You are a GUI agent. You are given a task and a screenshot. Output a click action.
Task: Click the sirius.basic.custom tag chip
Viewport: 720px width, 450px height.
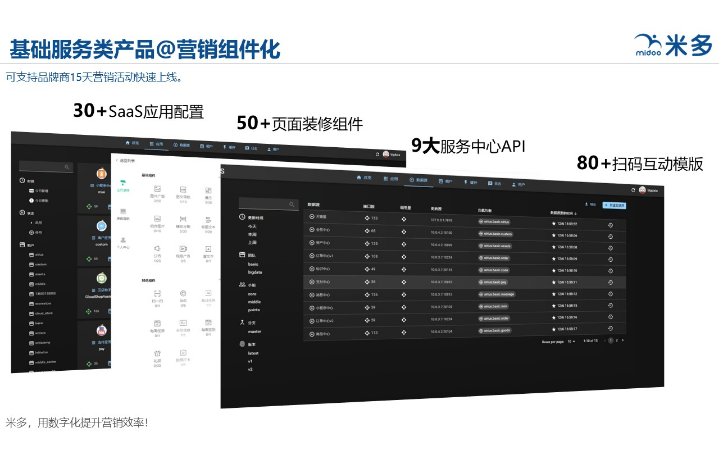(x=495, y=234)
